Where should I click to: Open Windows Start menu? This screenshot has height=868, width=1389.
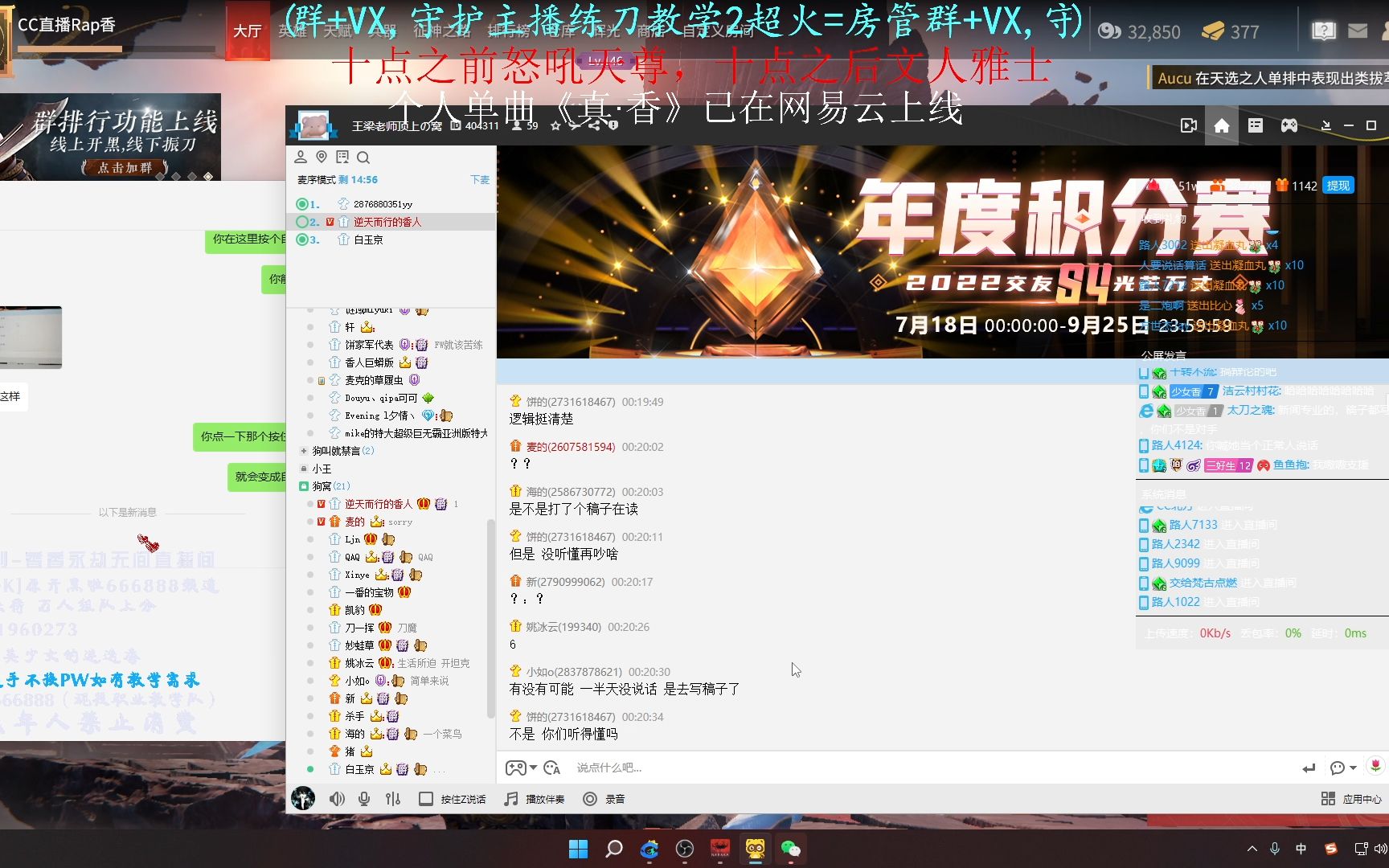click(x=578, y=849)
